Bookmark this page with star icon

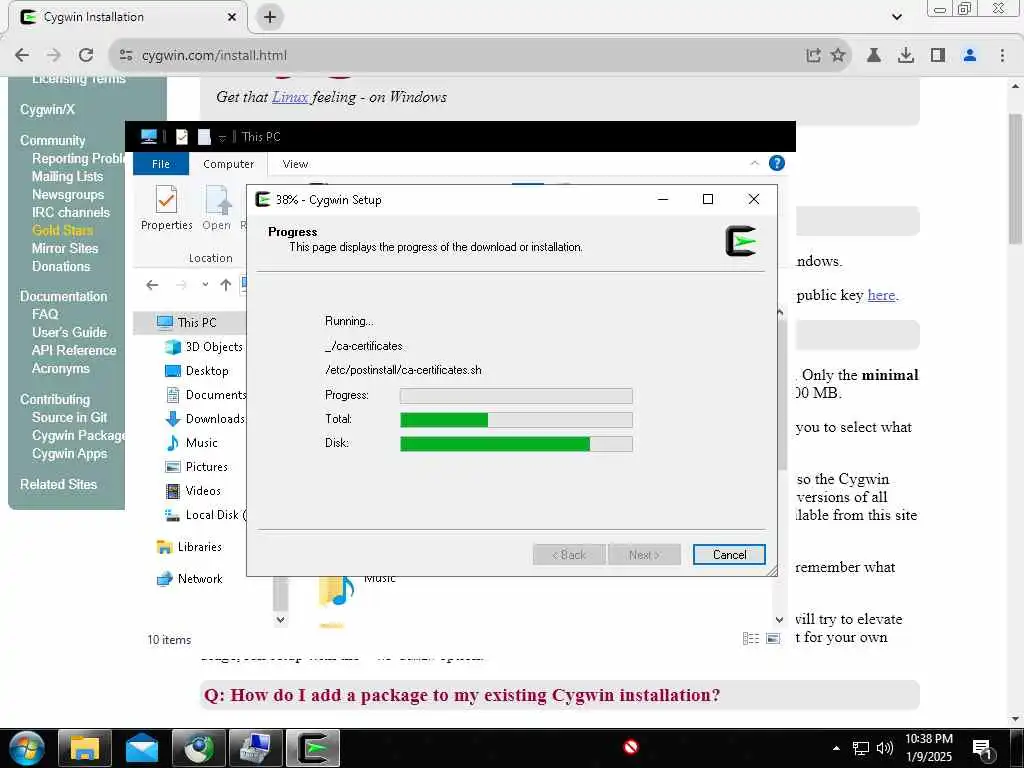[x=838, y=56]
